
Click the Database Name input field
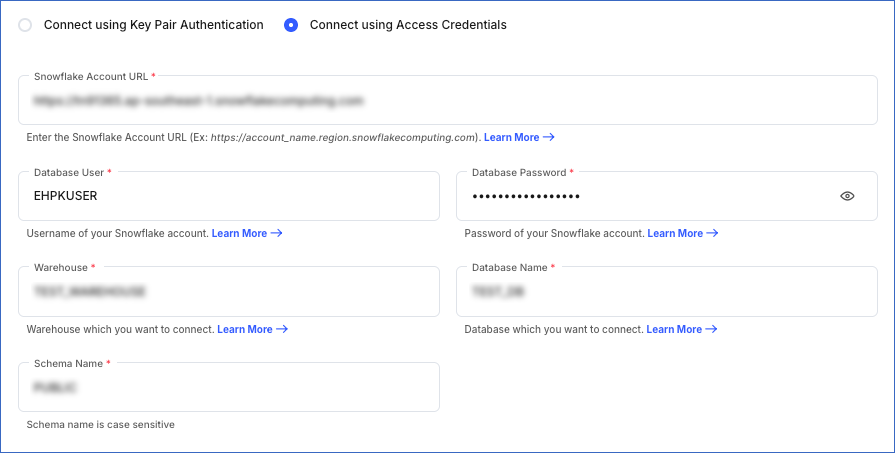coord(667,292)
